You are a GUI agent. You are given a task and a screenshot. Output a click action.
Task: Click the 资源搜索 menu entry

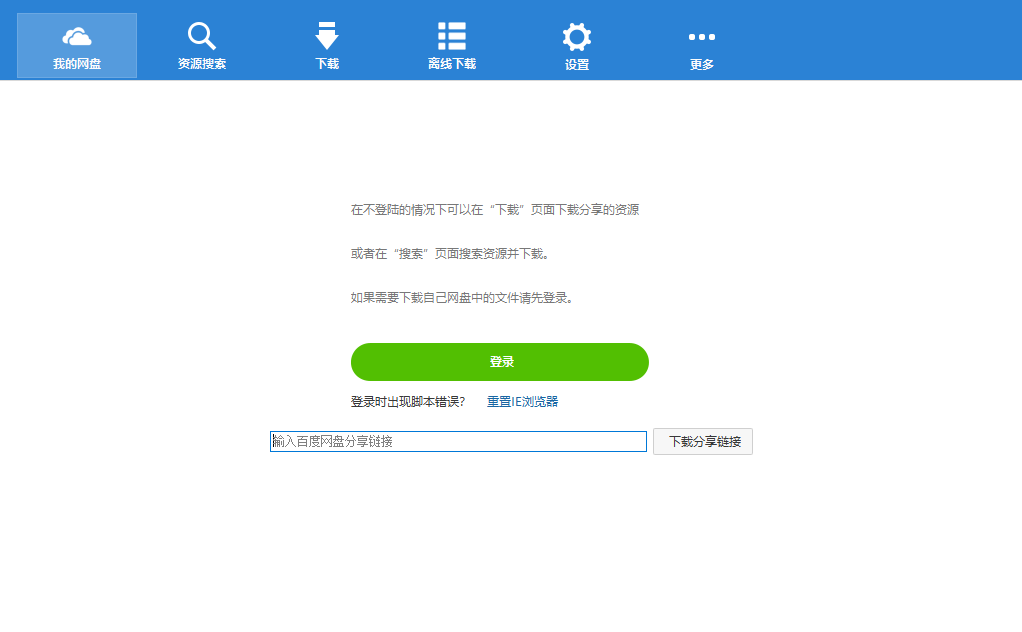click(201, 45)
